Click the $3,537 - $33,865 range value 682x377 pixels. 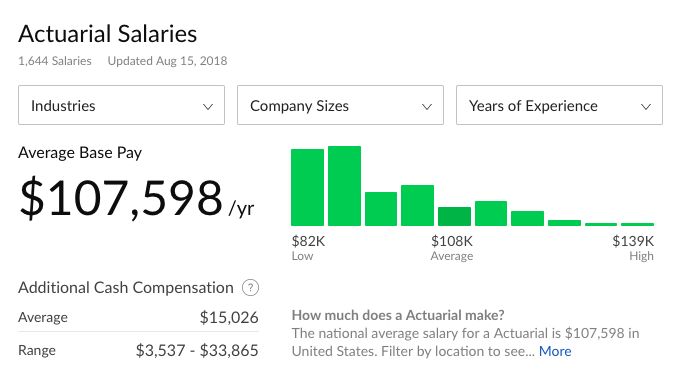(x=197, y=350)
